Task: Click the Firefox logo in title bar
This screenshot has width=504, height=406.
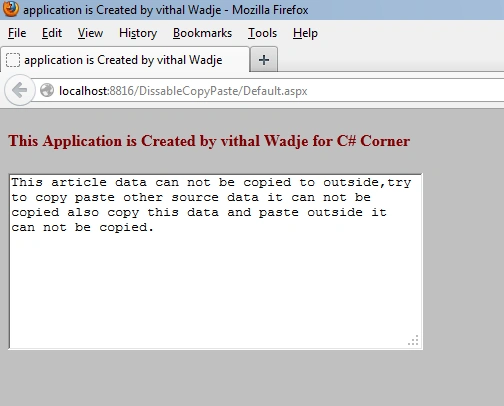Action: (x=11, y=9)
